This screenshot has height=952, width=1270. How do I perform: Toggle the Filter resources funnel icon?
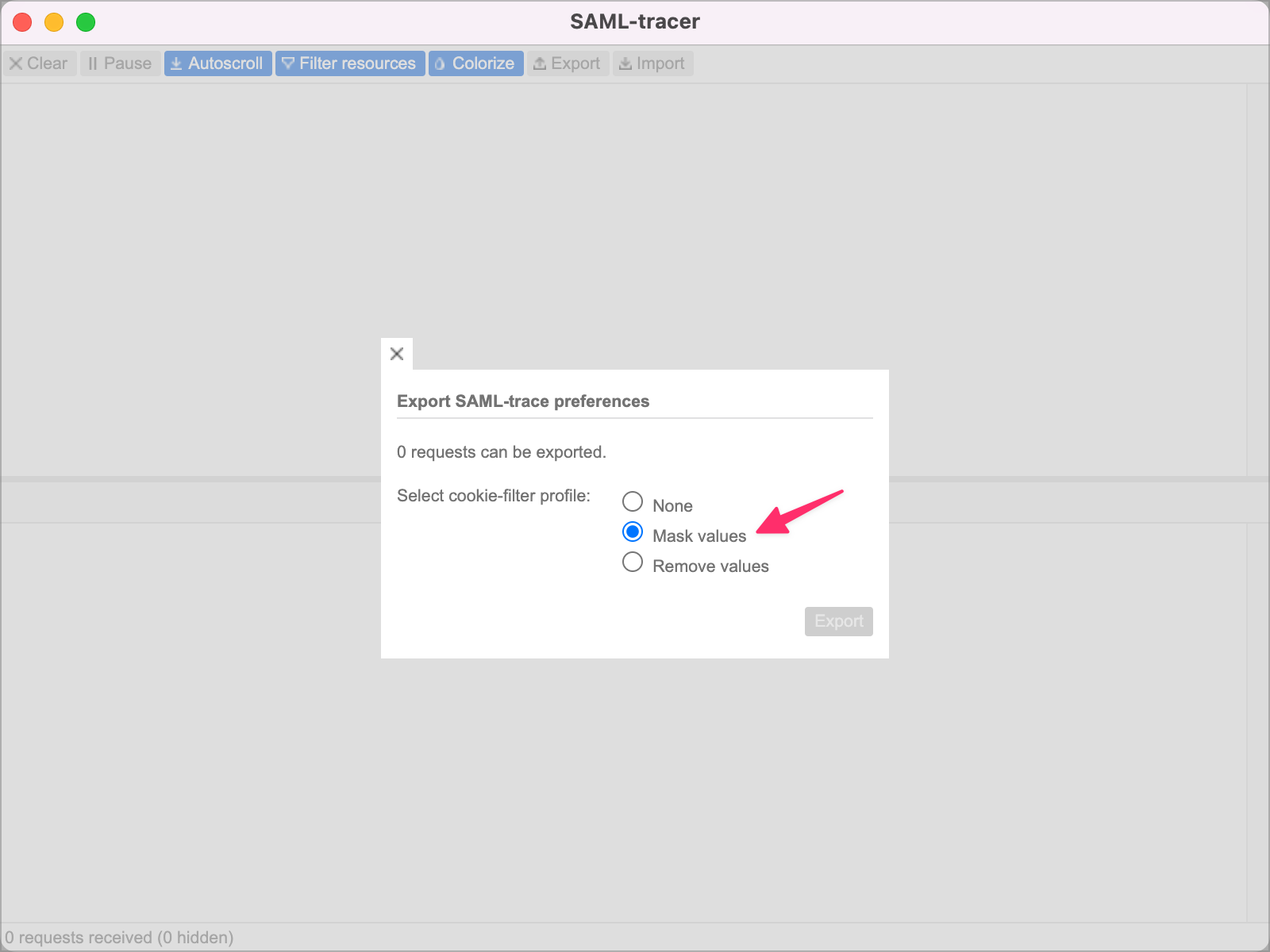click(287, 63)
